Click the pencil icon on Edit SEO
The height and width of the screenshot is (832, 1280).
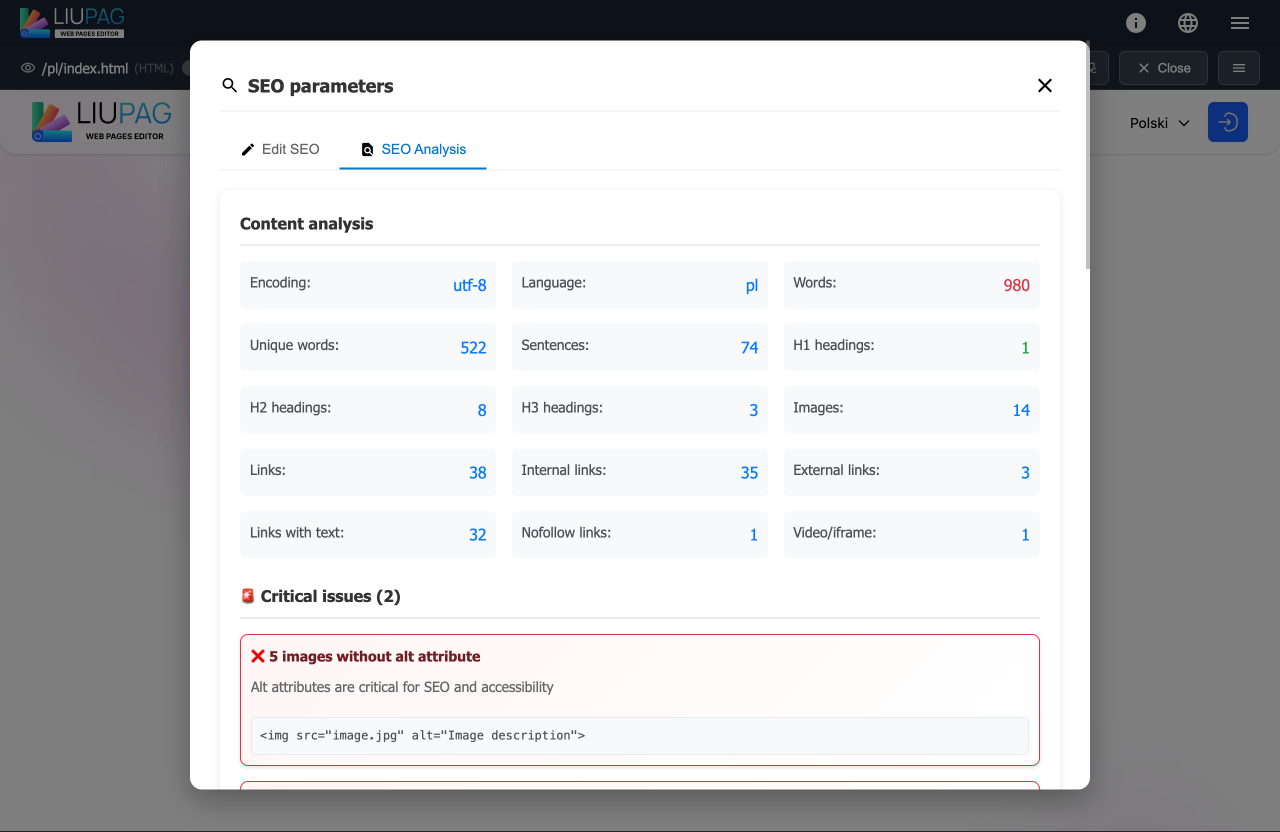click(x=248, y=149)
